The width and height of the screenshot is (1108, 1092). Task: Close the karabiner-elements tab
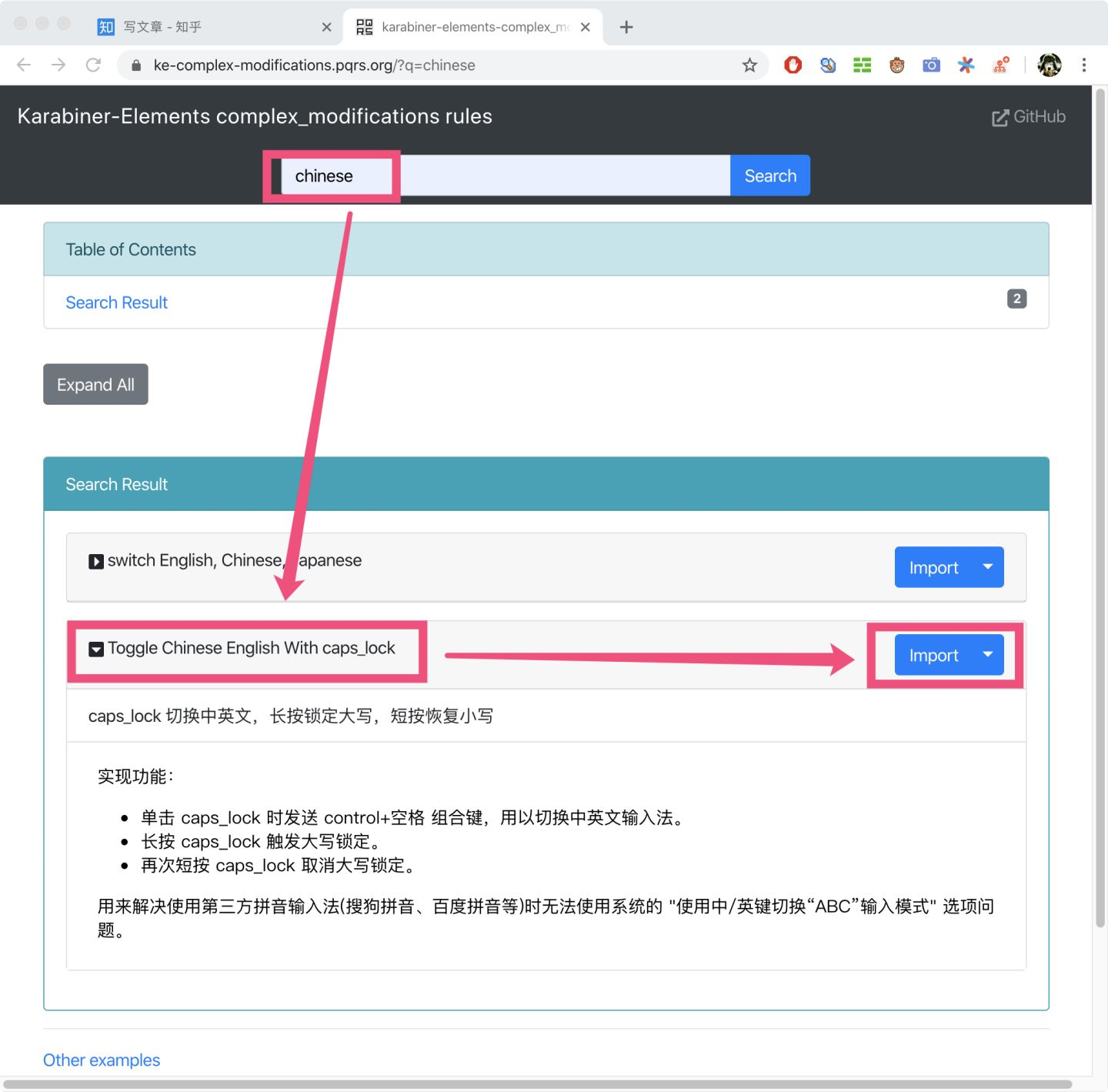[586, 27]
